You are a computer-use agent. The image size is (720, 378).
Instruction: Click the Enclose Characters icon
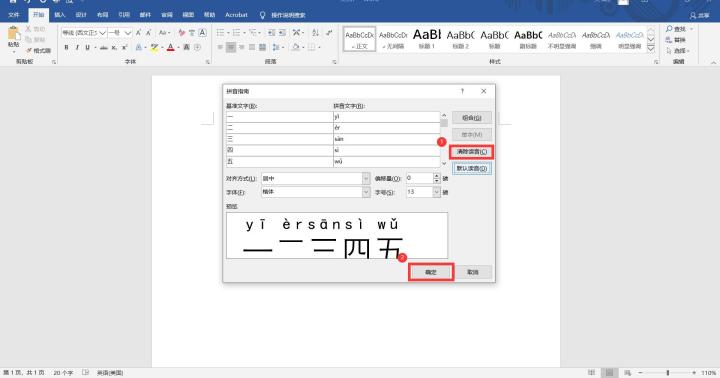pos(197,47)
